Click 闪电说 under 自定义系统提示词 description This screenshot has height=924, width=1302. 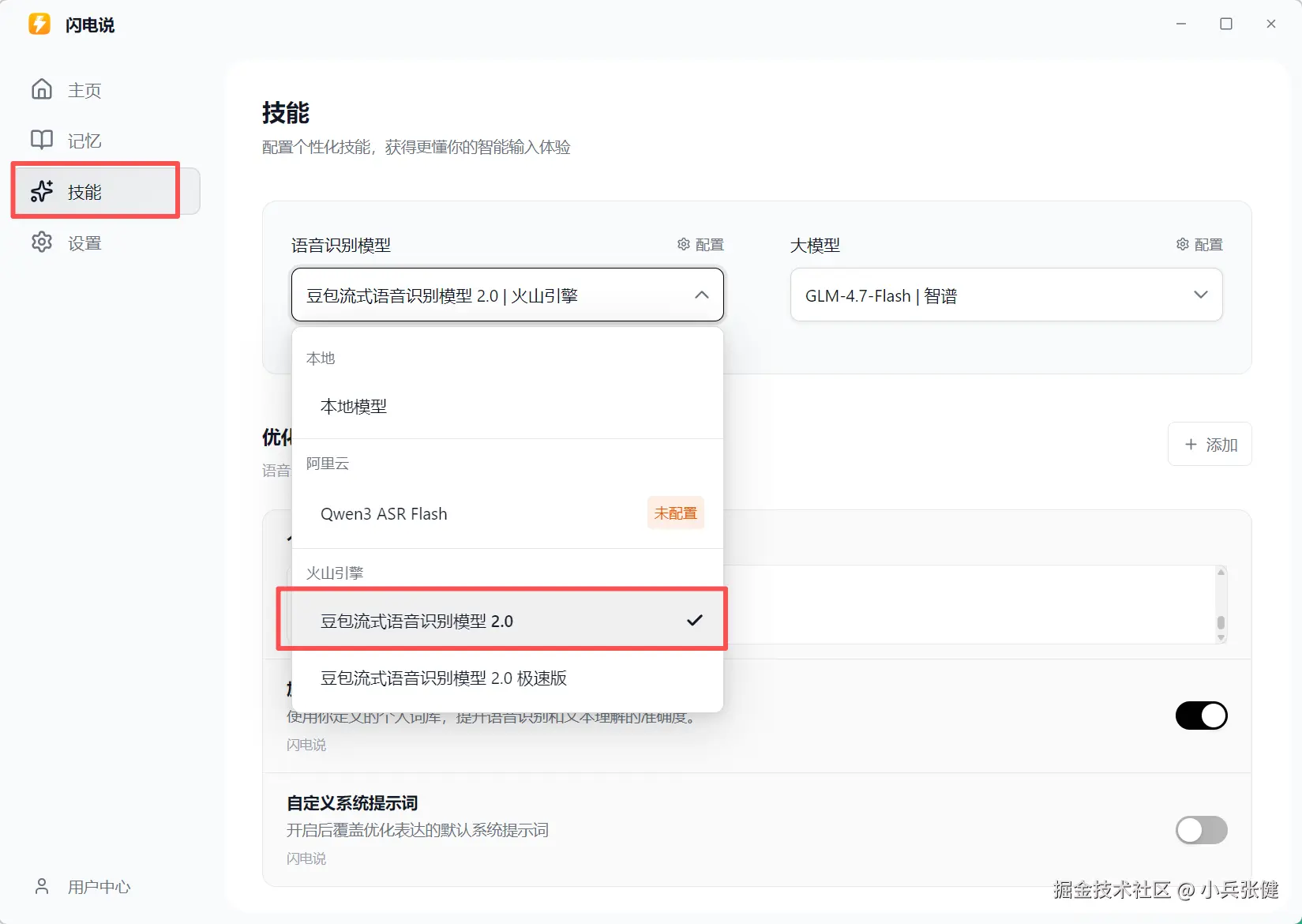pyautogui.click(x=306, y=858)
